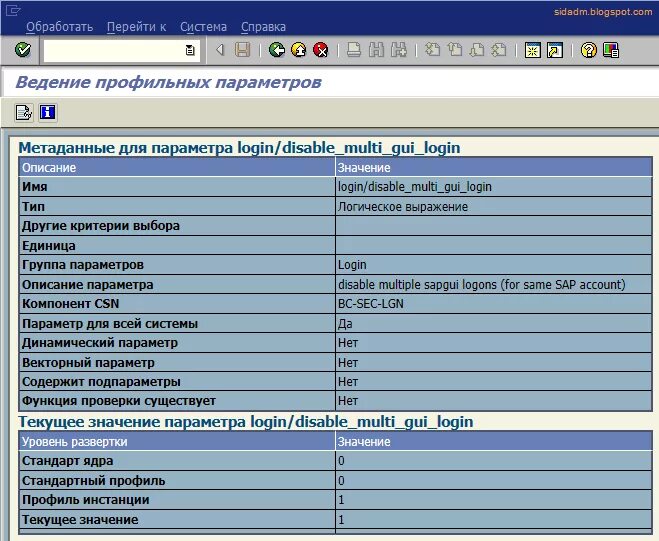Click the Find binoculars icon
Viewport: 659px width, 541px height.
376,50
